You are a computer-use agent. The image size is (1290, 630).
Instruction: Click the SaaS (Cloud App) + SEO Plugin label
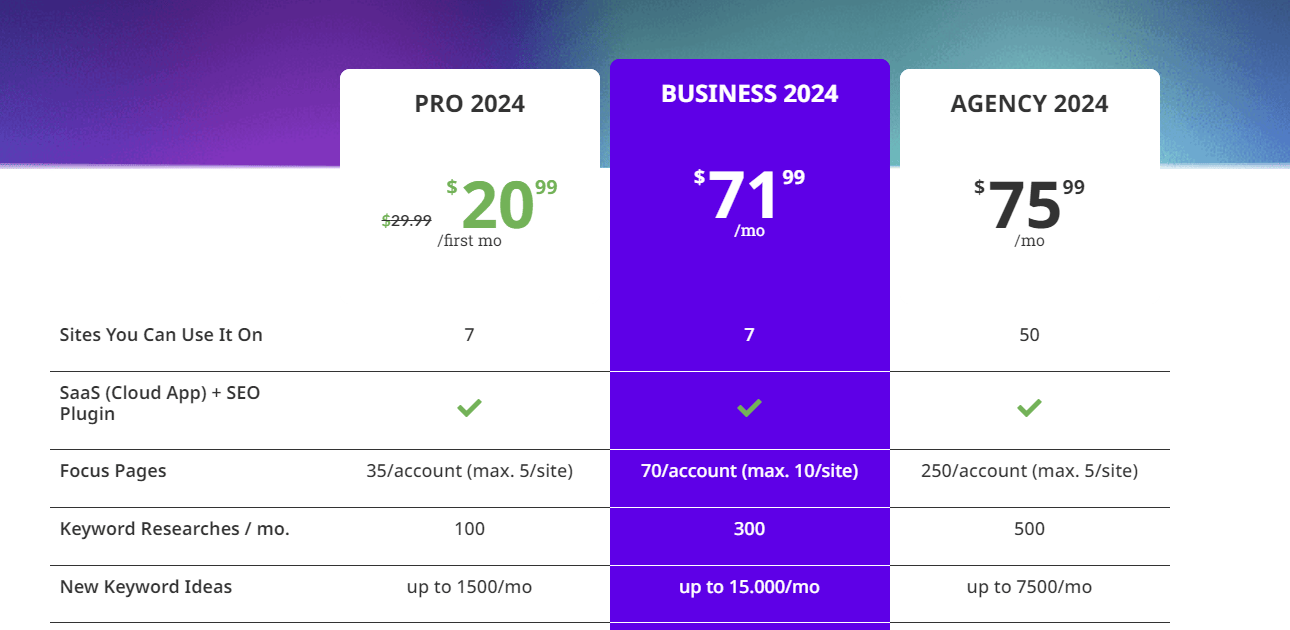point(160,403)
